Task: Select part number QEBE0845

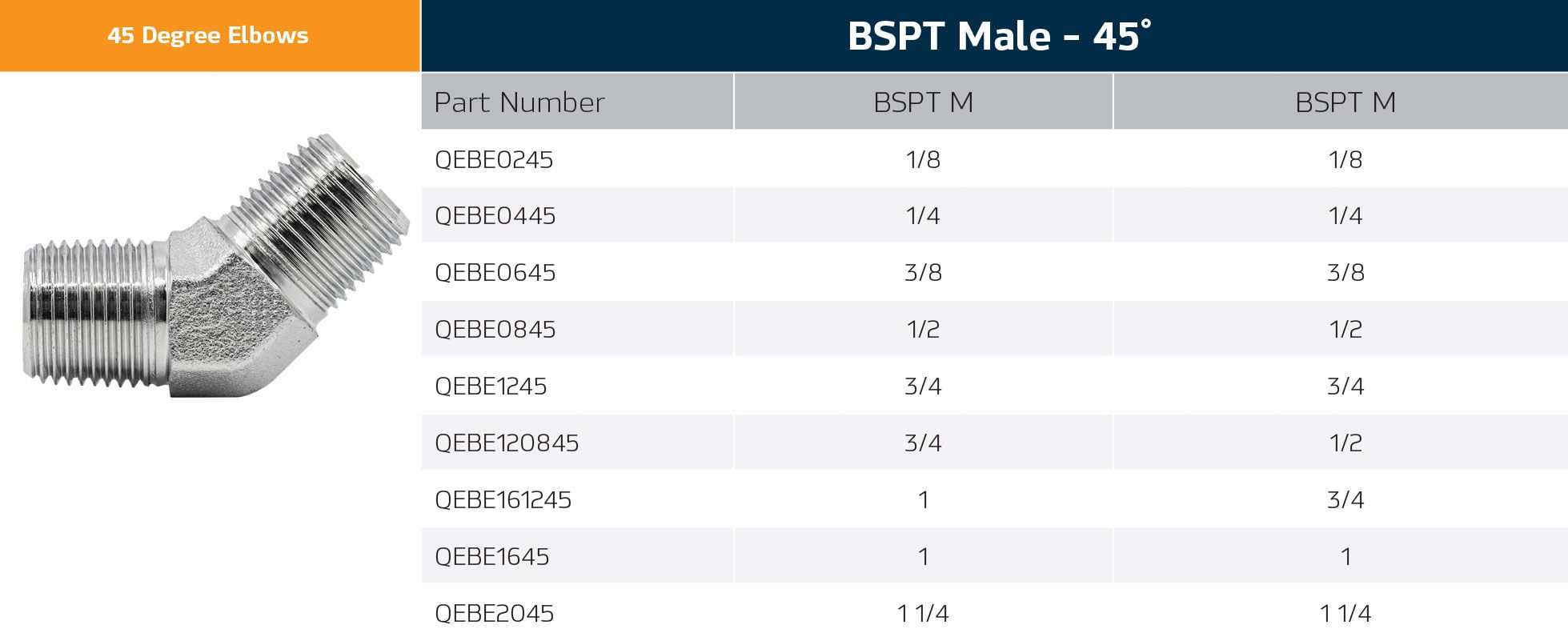Action: 495,330
